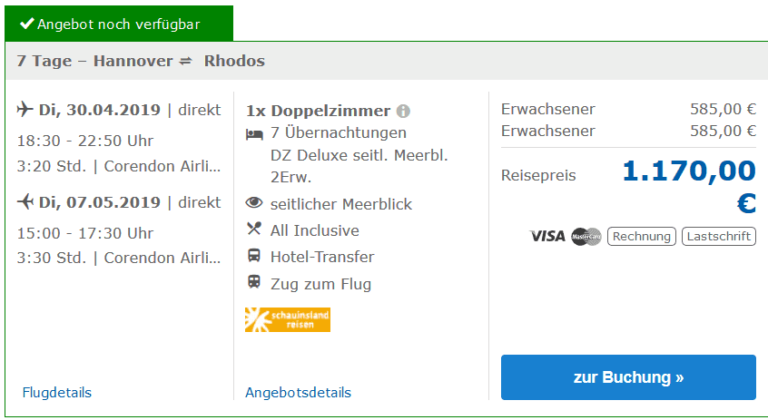Image resolution: width=768 pixels, height=420 pixels.
Task: Click the Lastschrift payment badge
Action: pos(719,237)
